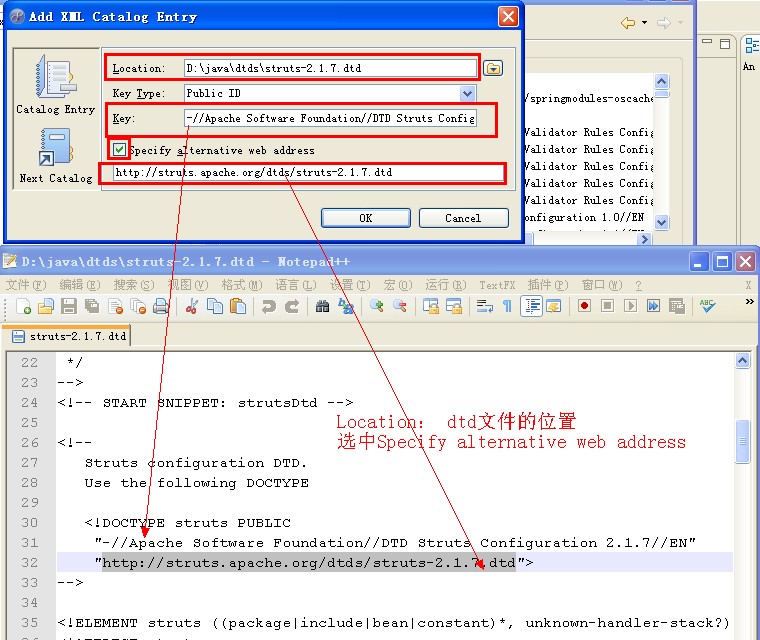Viewport: 760px width, 640px height.
Task: Minimize the Eclipse view panel
Action: coord(707,43)
